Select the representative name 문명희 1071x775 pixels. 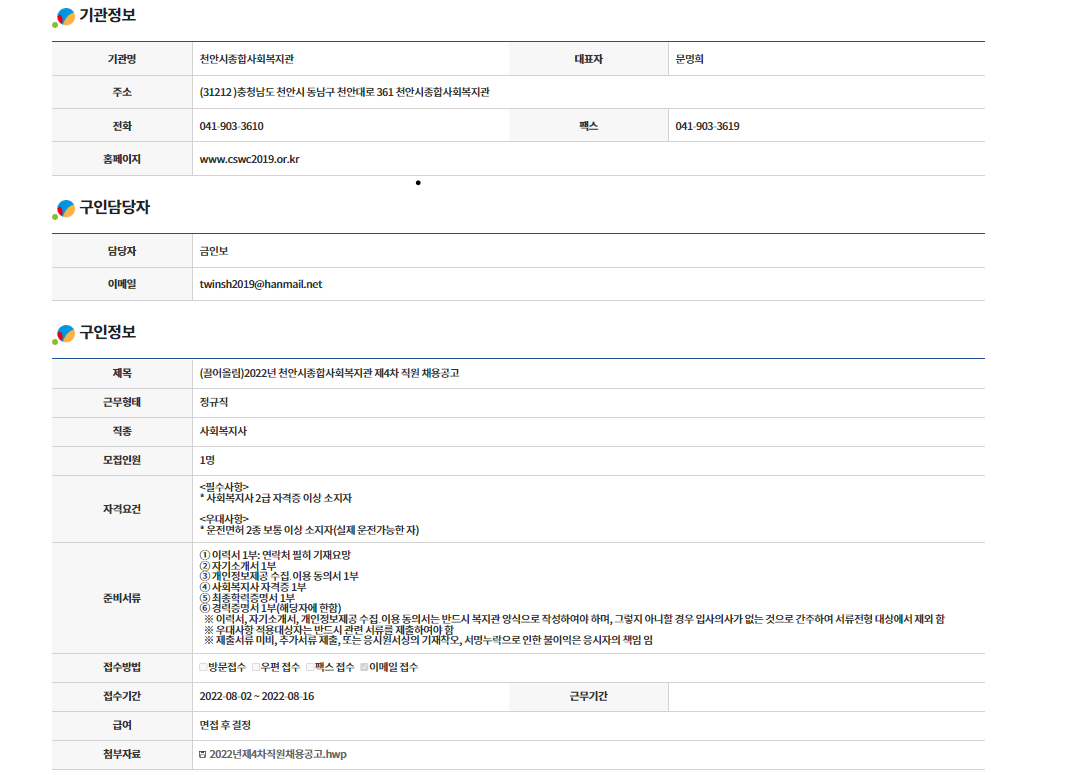(x=690, y=59)
